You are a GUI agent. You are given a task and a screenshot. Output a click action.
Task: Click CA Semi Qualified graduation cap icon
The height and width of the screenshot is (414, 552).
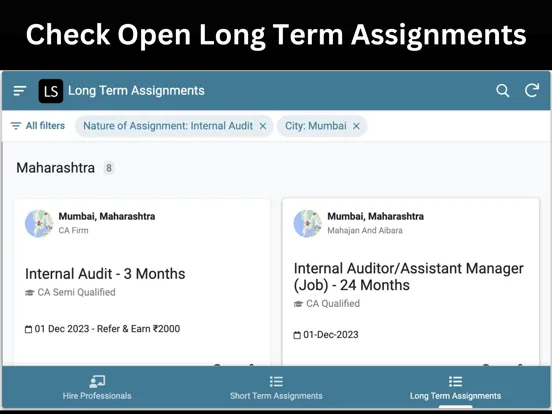click(29, 293)
